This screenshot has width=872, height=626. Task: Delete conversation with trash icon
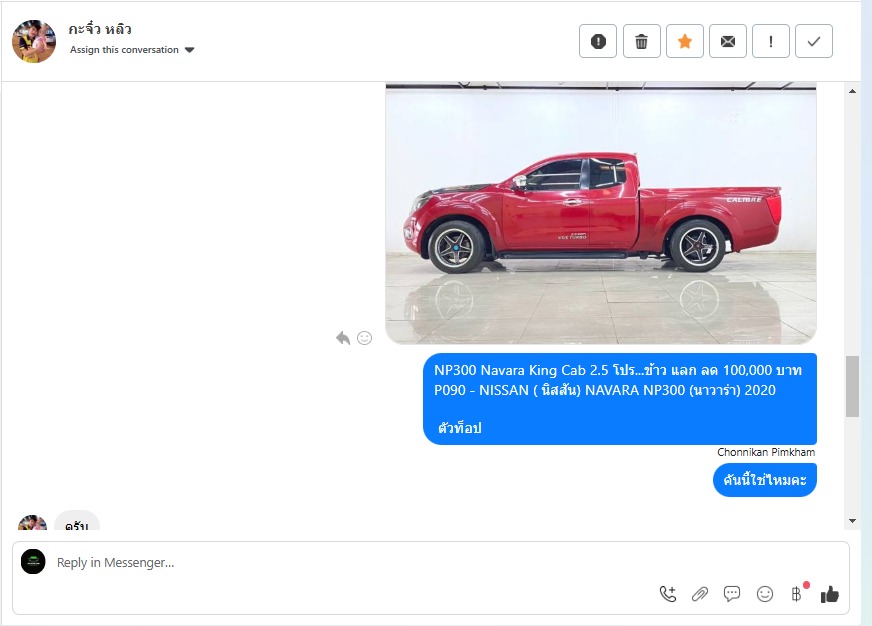point(641,41)
